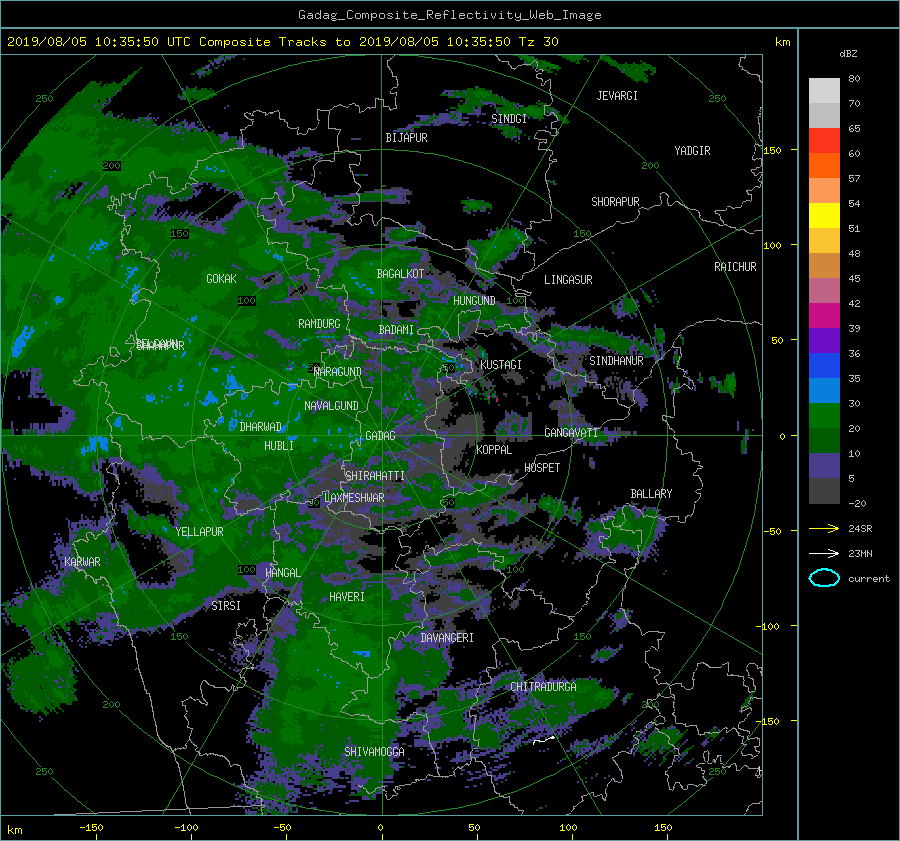Click the SHIRAHATTI city label
900x841 pixels.
click(x=375, y=476)
